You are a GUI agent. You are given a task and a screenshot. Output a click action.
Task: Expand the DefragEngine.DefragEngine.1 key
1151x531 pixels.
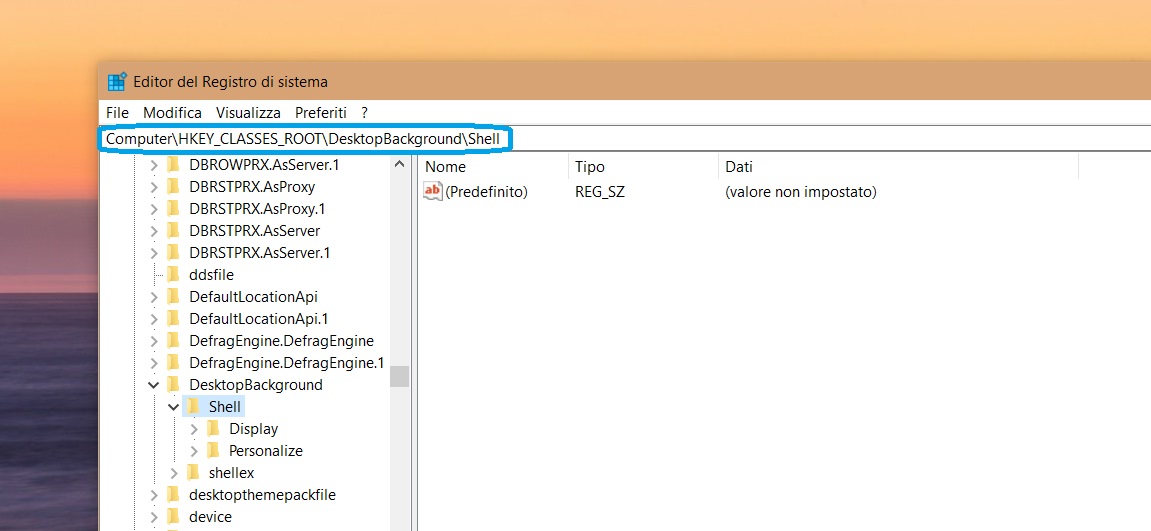pos(153,363)
